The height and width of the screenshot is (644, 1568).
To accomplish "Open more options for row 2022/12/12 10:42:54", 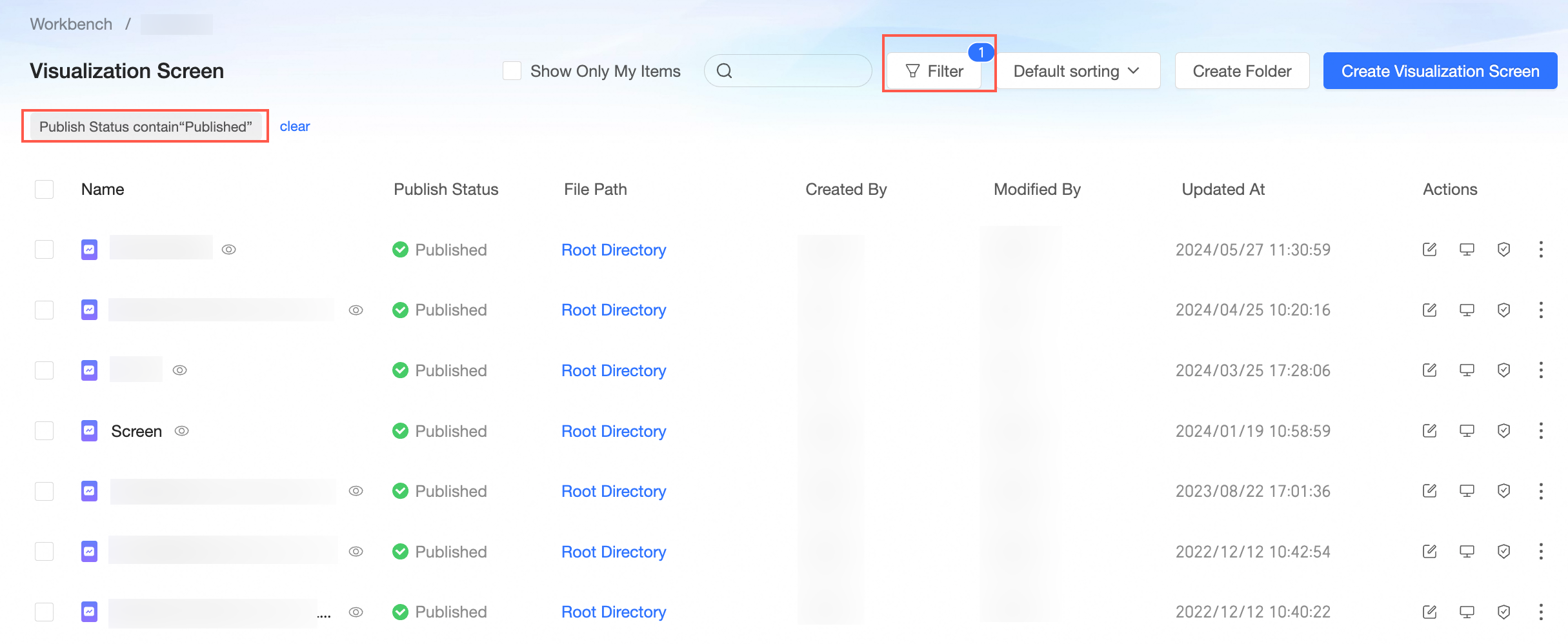I will (1541, 552).
